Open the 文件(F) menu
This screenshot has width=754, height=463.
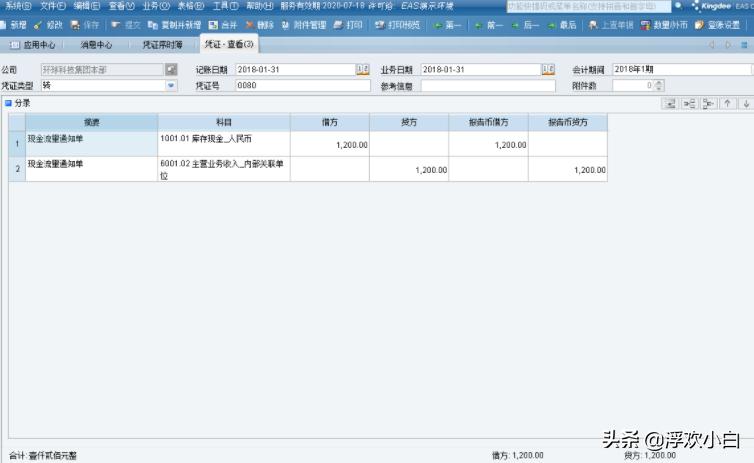click(52, 6)
